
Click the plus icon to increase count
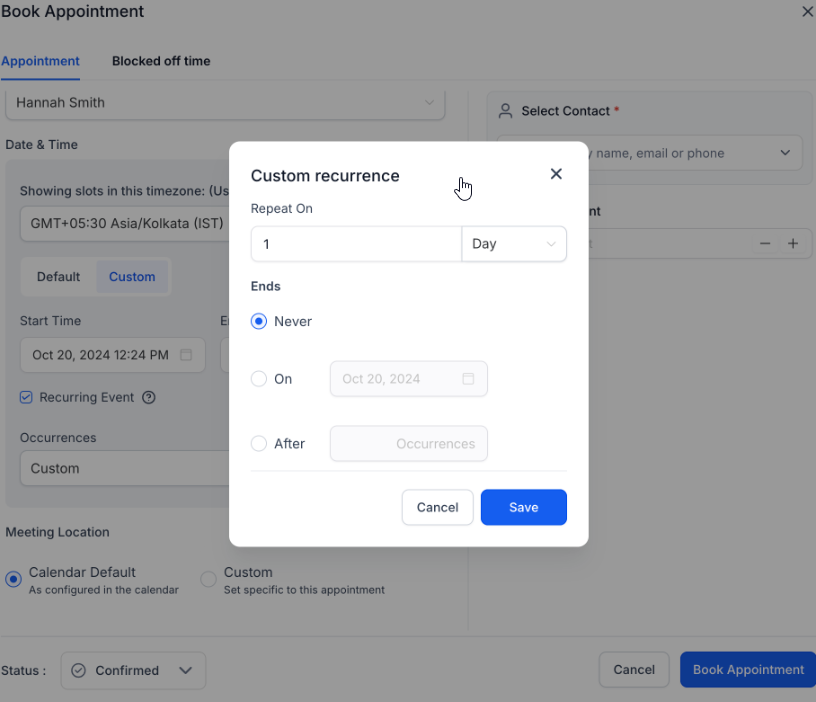pyautogui.click(x=793, y=243)
